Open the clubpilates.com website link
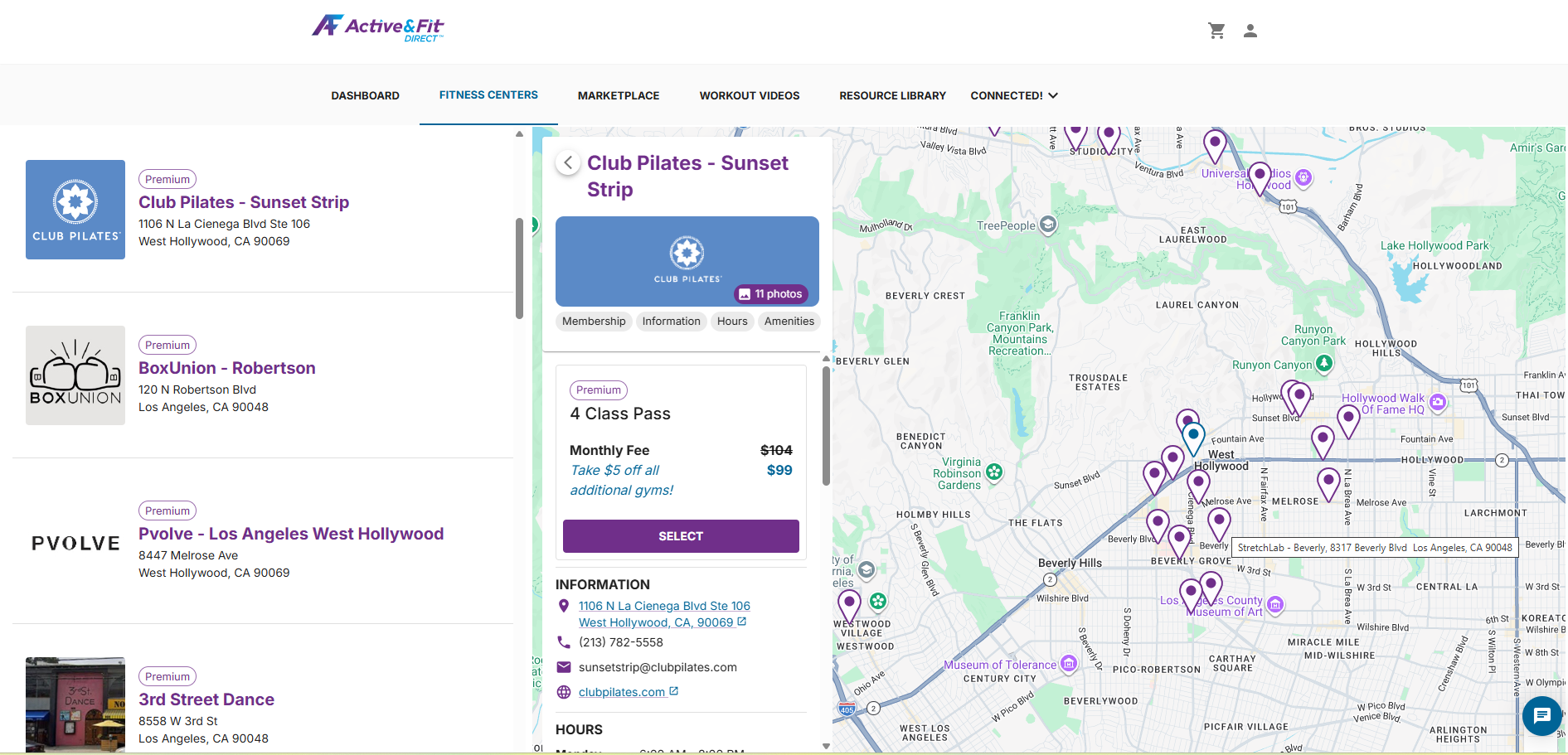 622,692
